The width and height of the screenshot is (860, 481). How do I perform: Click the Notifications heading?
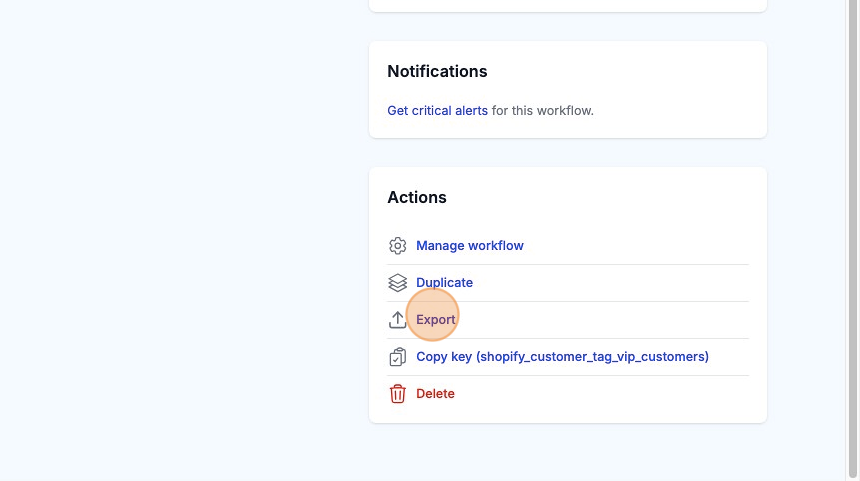click(x=437, y=72)
